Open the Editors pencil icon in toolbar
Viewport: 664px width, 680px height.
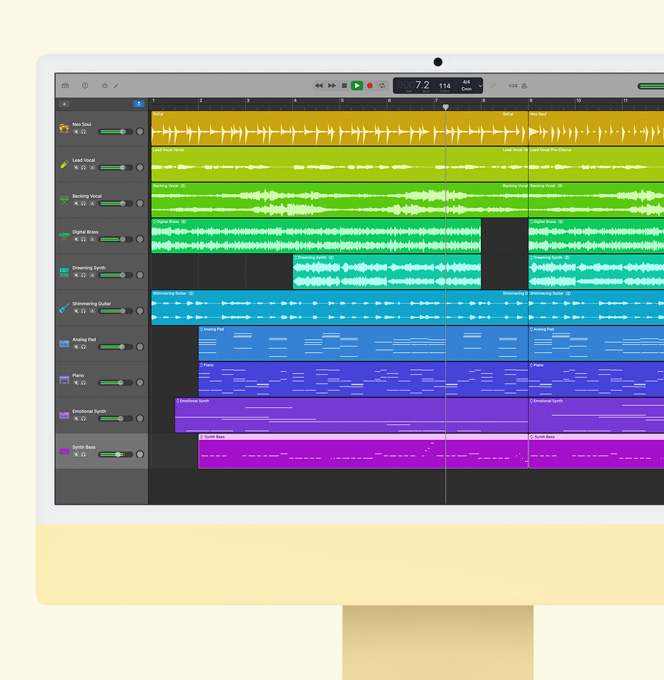tap(116, 86)
